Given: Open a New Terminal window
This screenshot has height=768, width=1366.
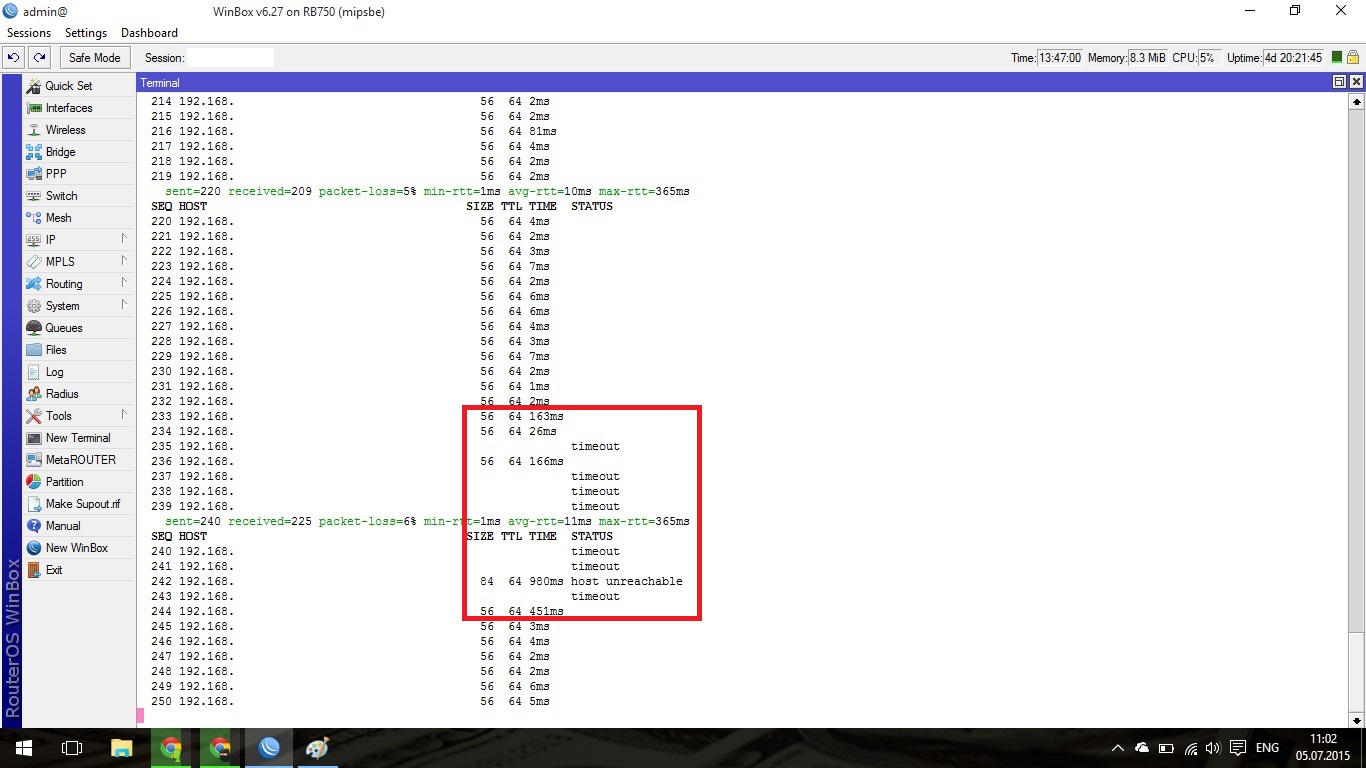Looking at the screenshot, I should click(x=78, y=438).
